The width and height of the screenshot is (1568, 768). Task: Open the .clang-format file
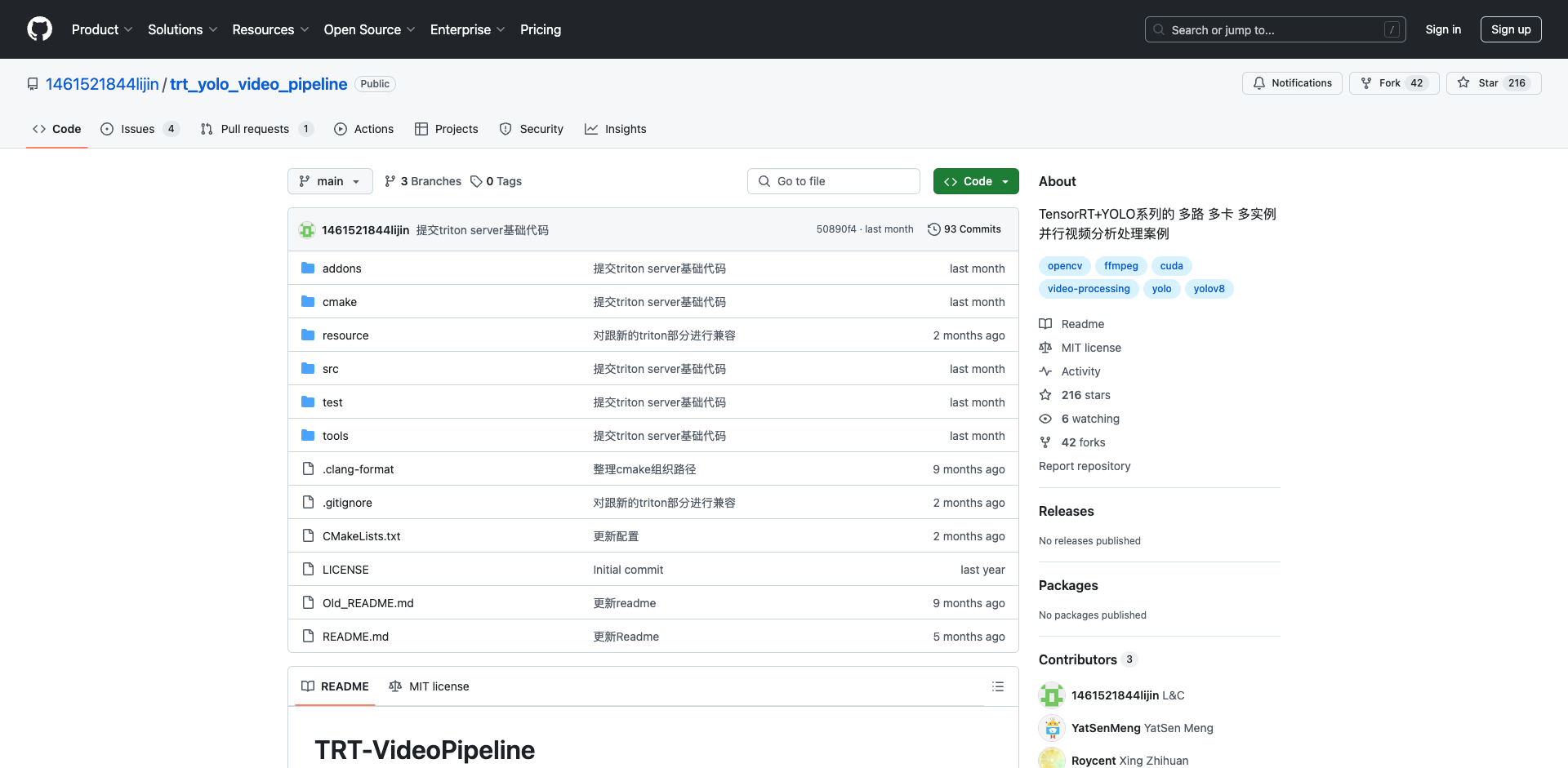359,469
